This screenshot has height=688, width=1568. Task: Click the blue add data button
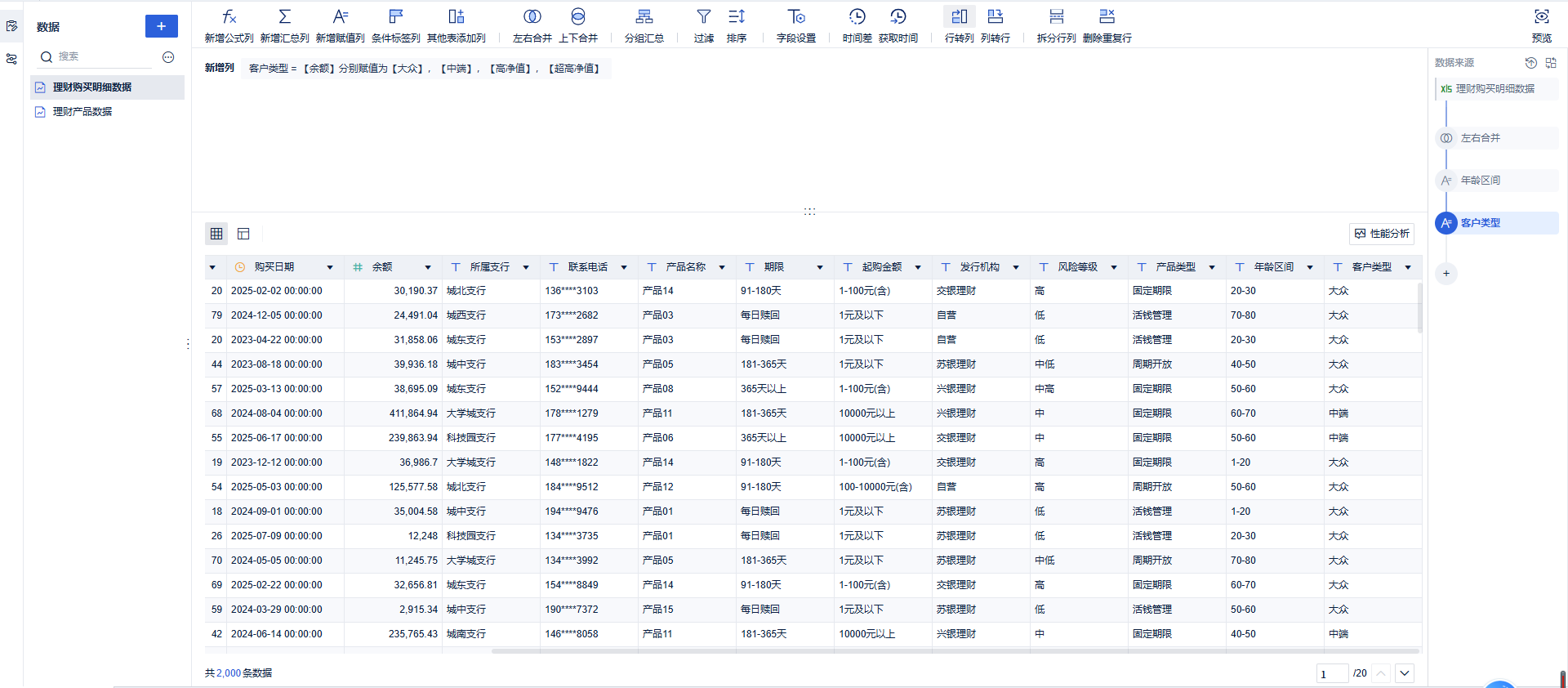pos(161,26)
